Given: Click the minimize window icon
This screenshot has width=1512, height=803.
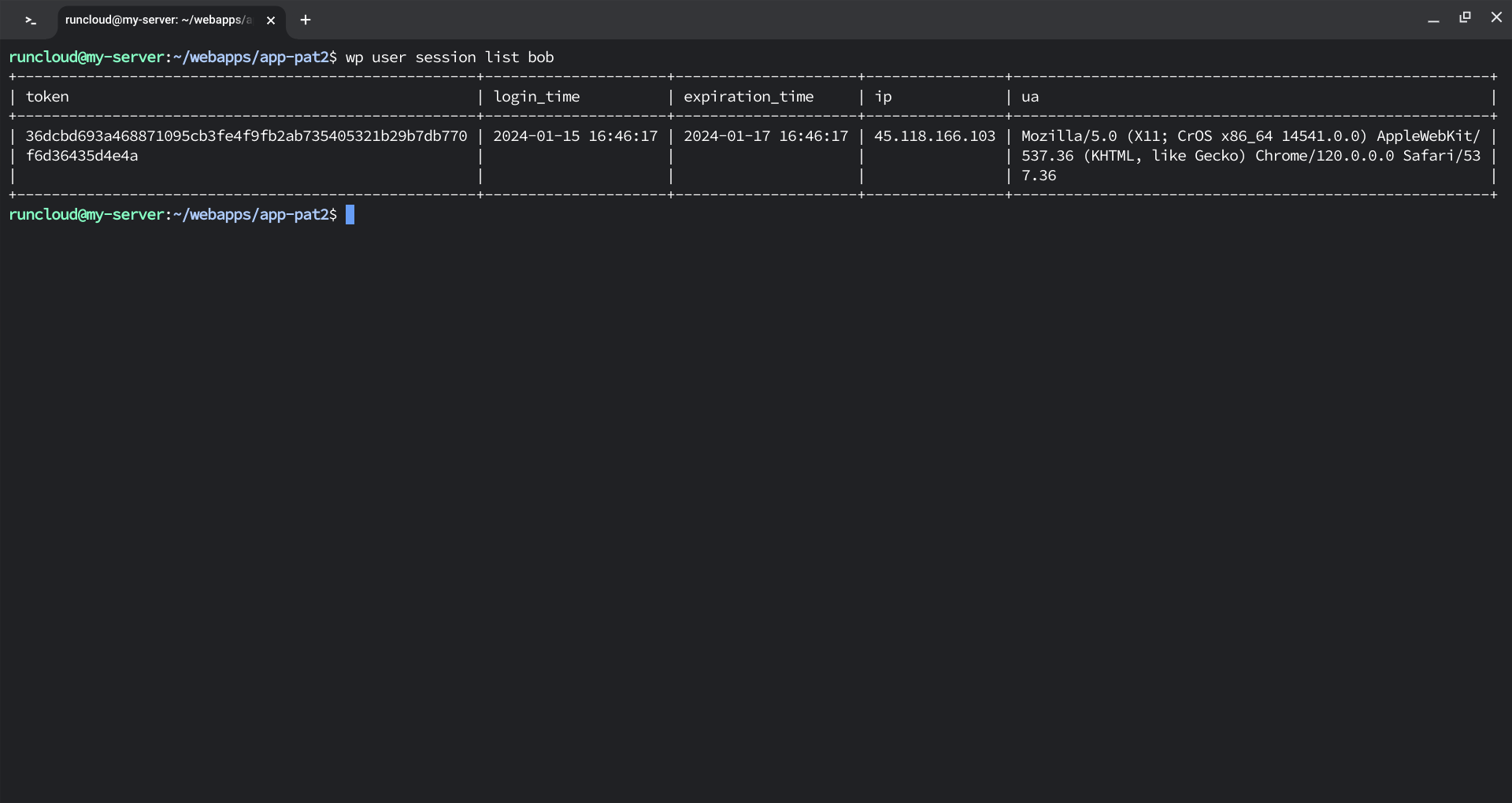Looking at the screenshot, I should [x=1434, y=17].
